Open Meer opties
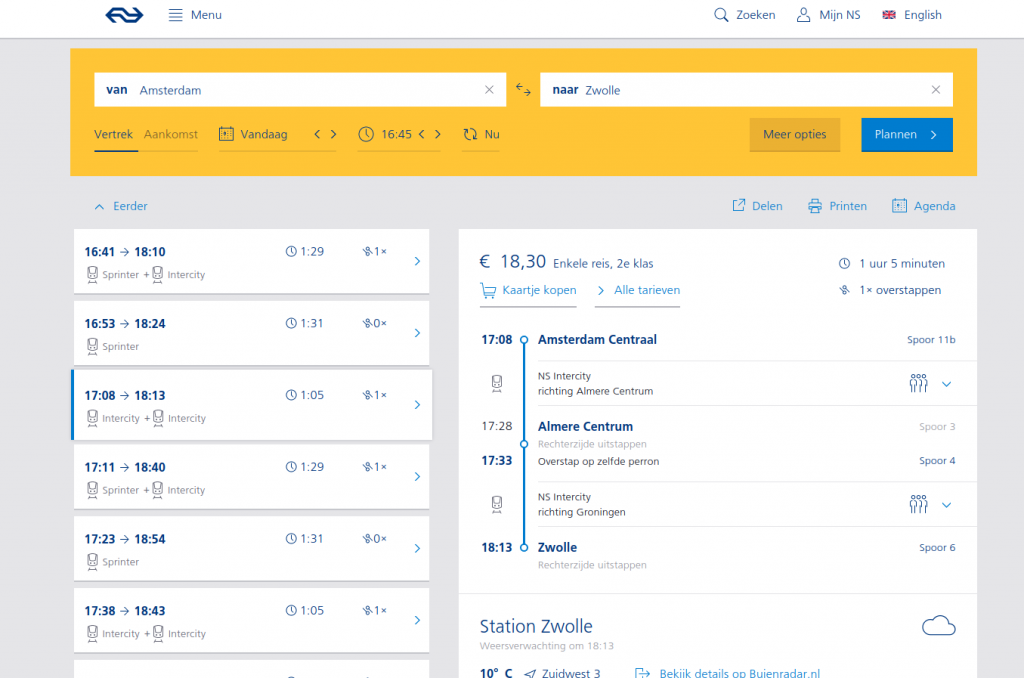The image size is (1024, 678). click(794, 134)
